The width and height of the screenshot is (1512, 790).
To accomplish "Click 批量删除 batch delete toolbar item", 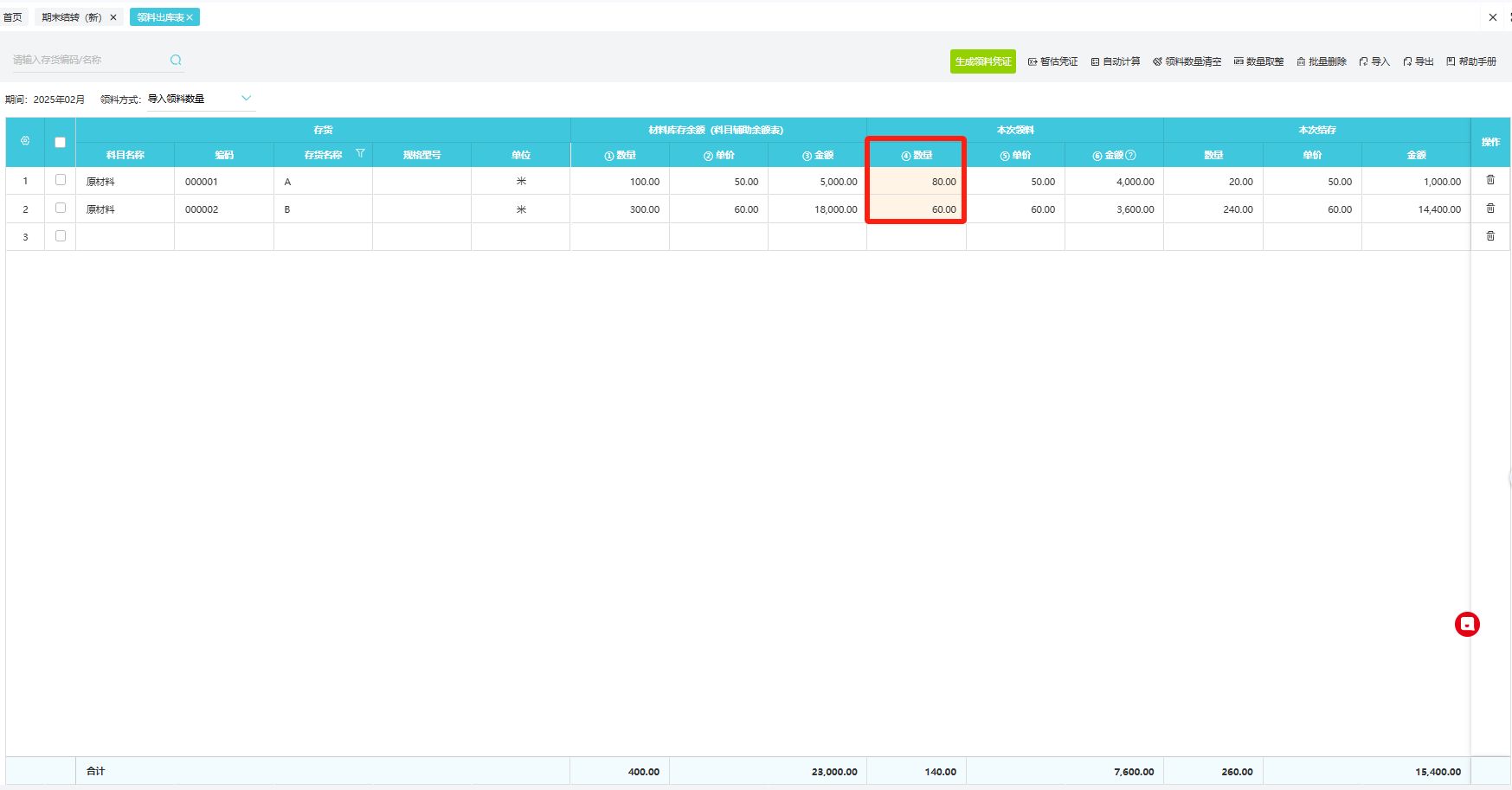I will (1321, 61).
